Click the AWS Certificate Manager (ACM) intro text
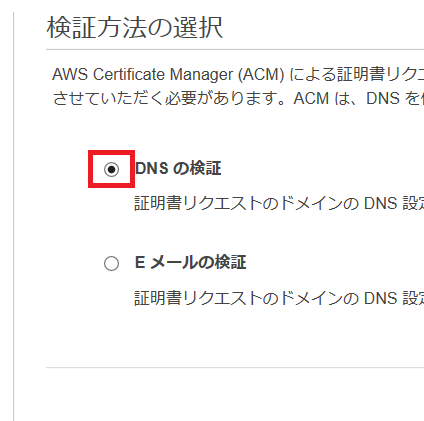Image resolution: width=424 pixels, height=421 pixels. (x=238, y=74)
